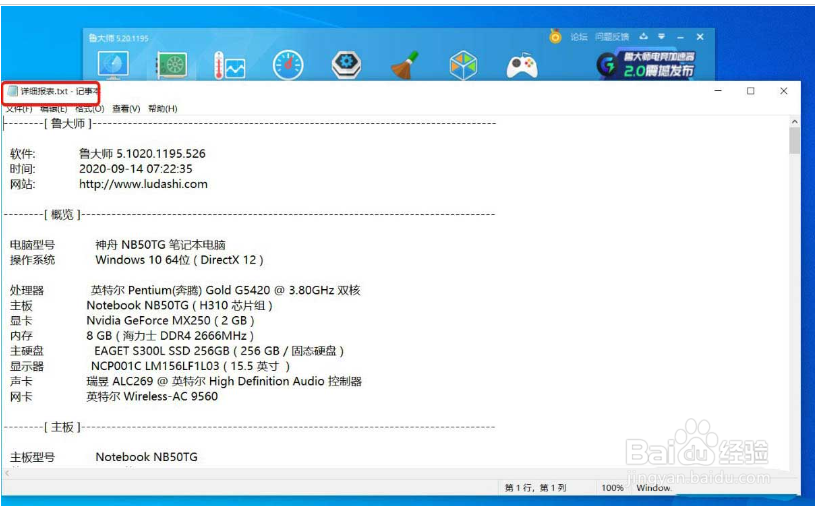815x506 pixels.
Task: Click the Windows 10 64位 operating system line
Action: [x=179, y=260]
